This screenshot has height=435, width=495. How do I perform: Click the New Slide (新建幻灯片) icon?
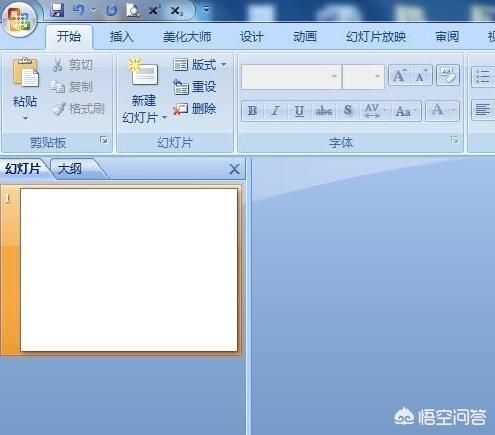143,73
